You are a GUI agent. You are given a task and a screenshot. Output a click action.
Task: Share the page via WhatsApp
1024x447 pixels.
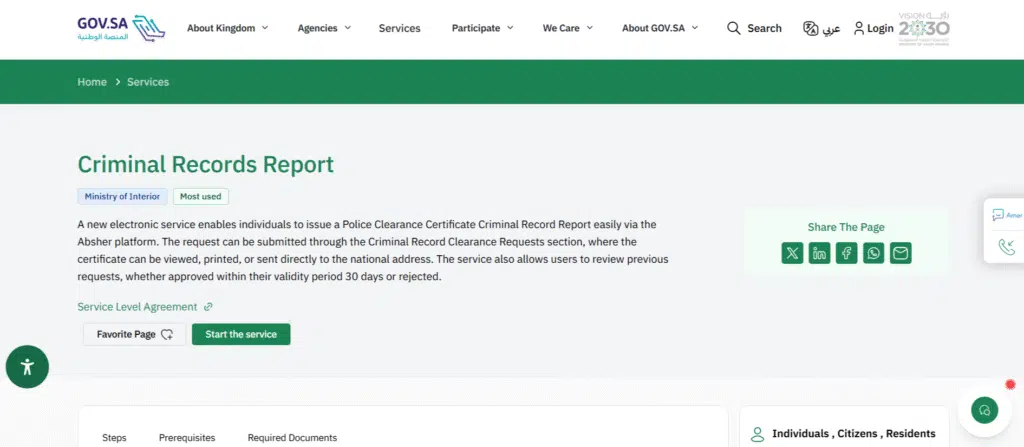point(874,253)
